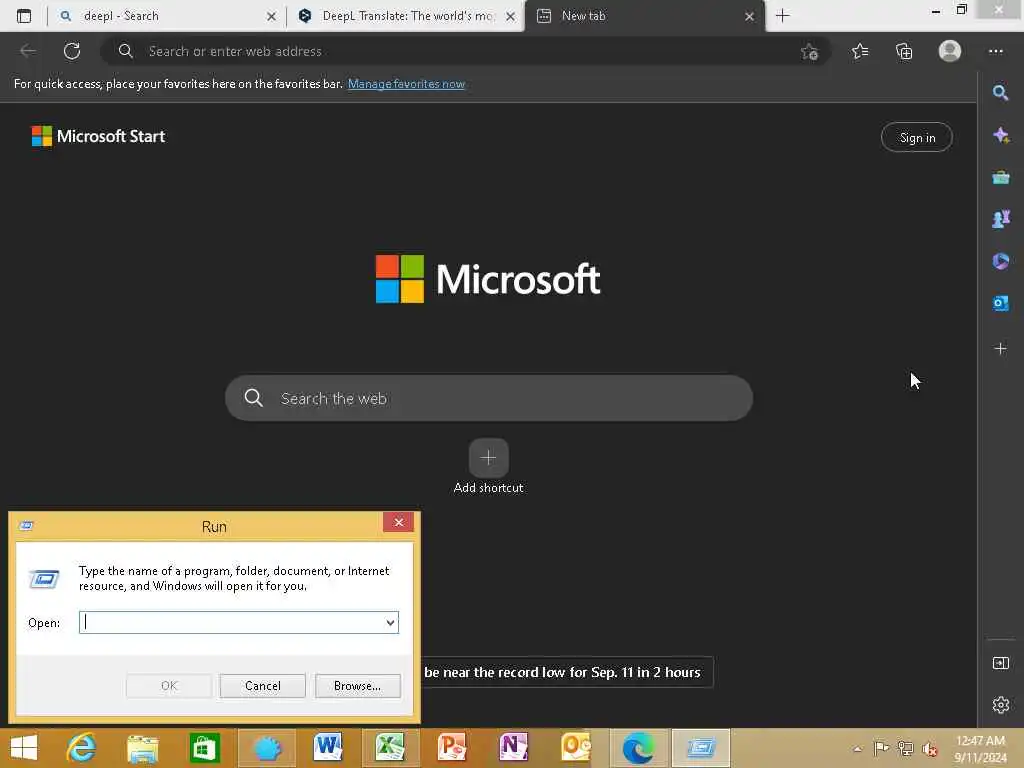Screen dimensions: 1024x768
Task: Select the New tab tab
Action: (645, 16)
